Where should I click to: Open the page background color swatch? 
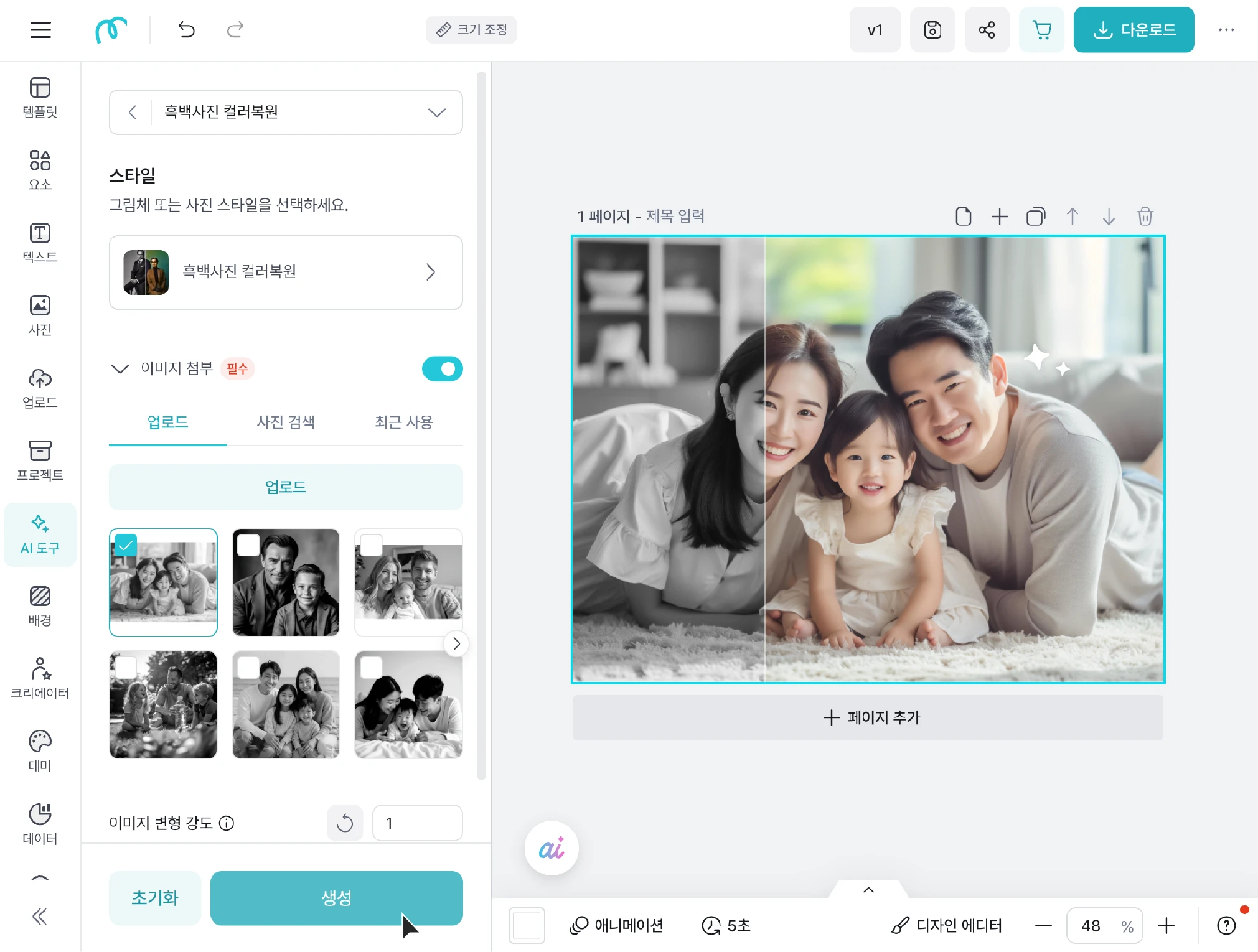click(527, 926)
